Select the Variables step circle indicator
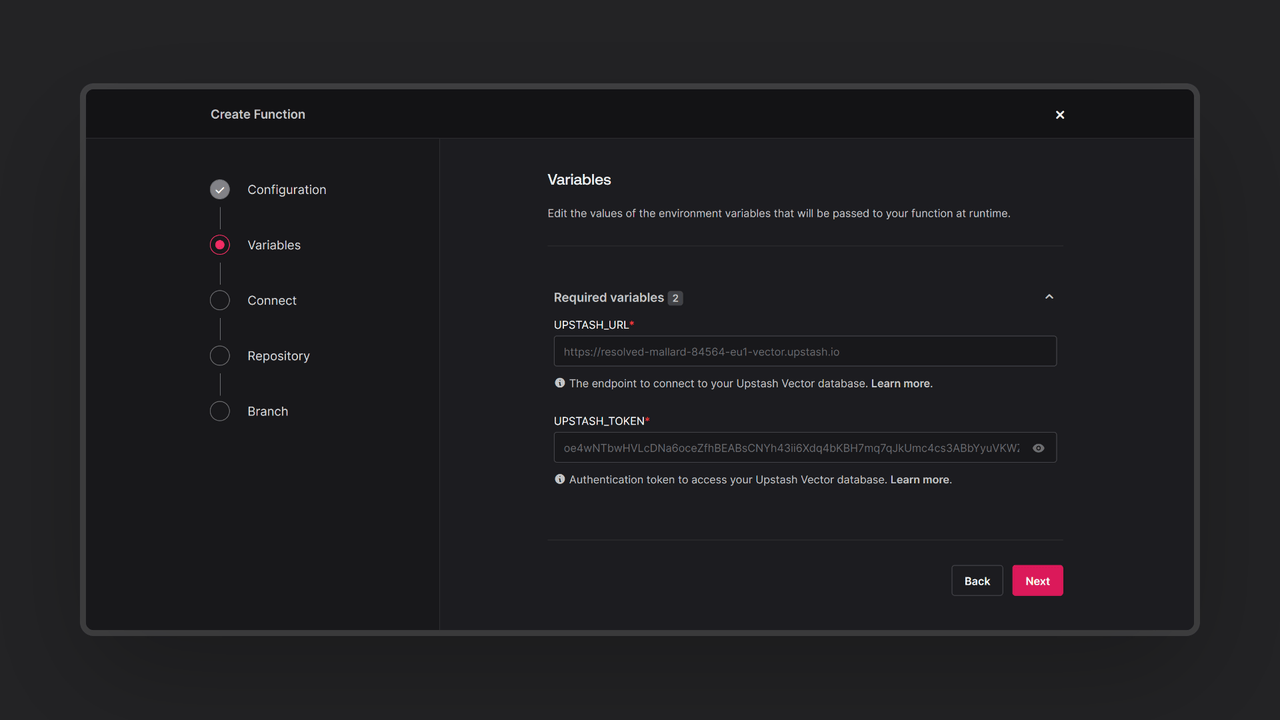Image resolution: width=1280 pixels, height=720 pixels. pos(220,245)
